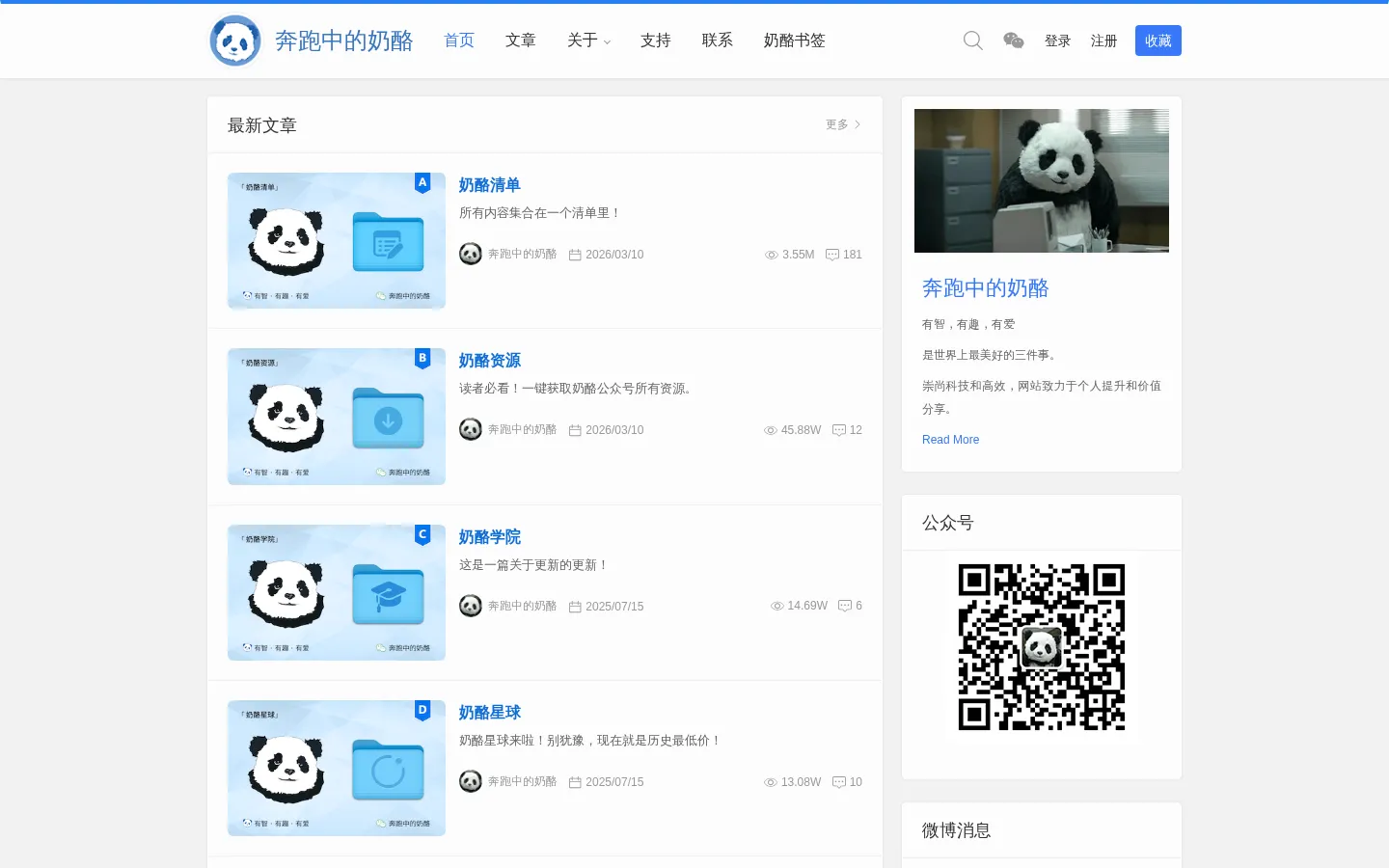Click calendar icon beside 奶酪星球 date
The width and height of the screenshot is (1389, 868).
[x=575, y=782]
